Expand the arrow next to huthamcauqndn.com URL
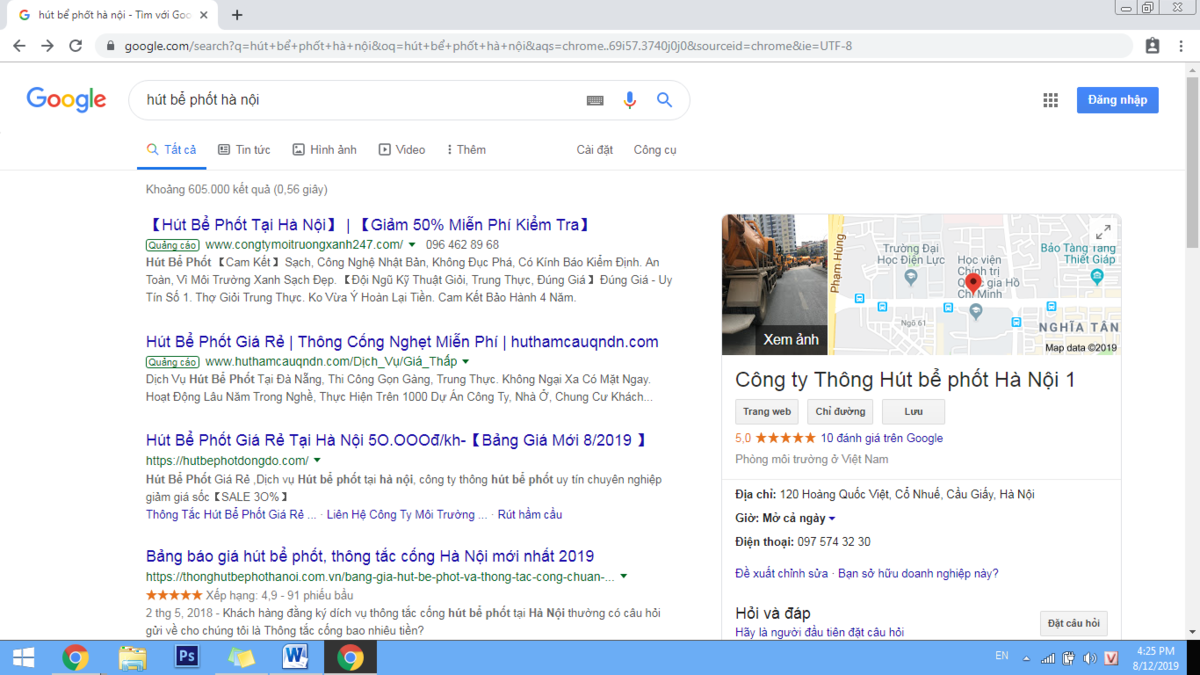This screenshot has height=675, width=1200. click(466, 362)
